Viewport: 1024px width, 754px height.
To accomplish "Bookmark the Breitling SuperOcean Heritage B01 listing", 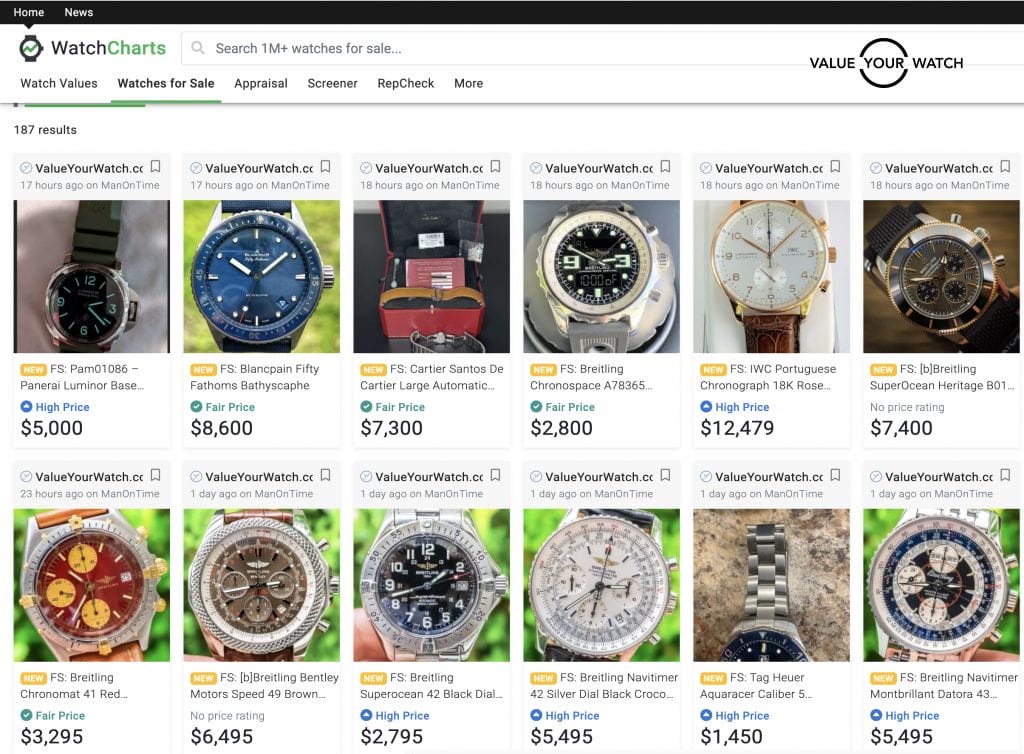I will [1005, 167].
